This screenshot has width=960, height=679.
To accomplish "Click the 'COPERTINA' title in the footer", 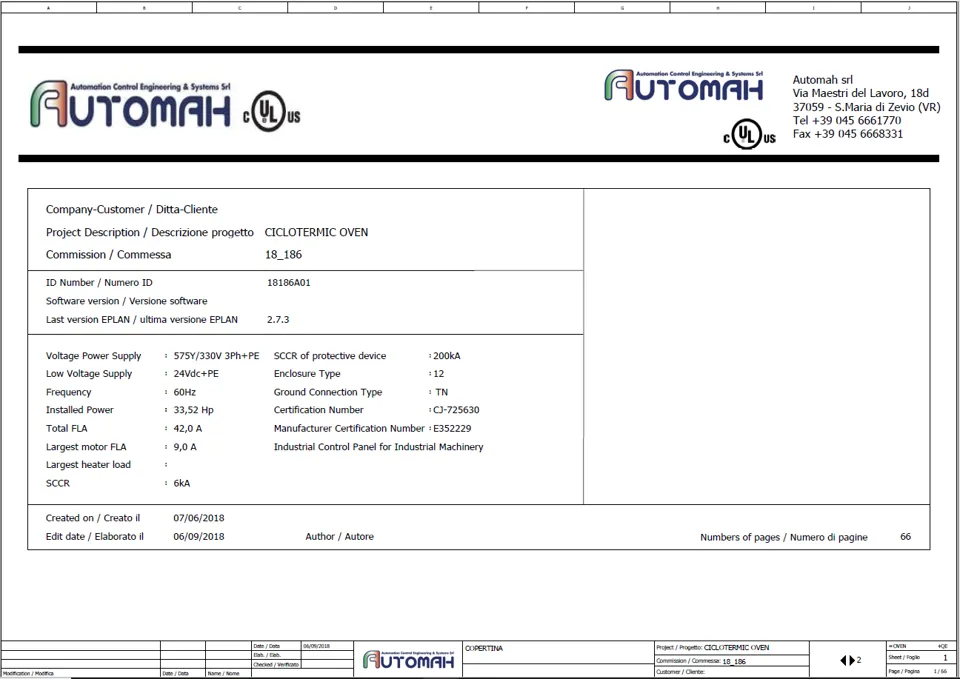I will tap(484, 648).
